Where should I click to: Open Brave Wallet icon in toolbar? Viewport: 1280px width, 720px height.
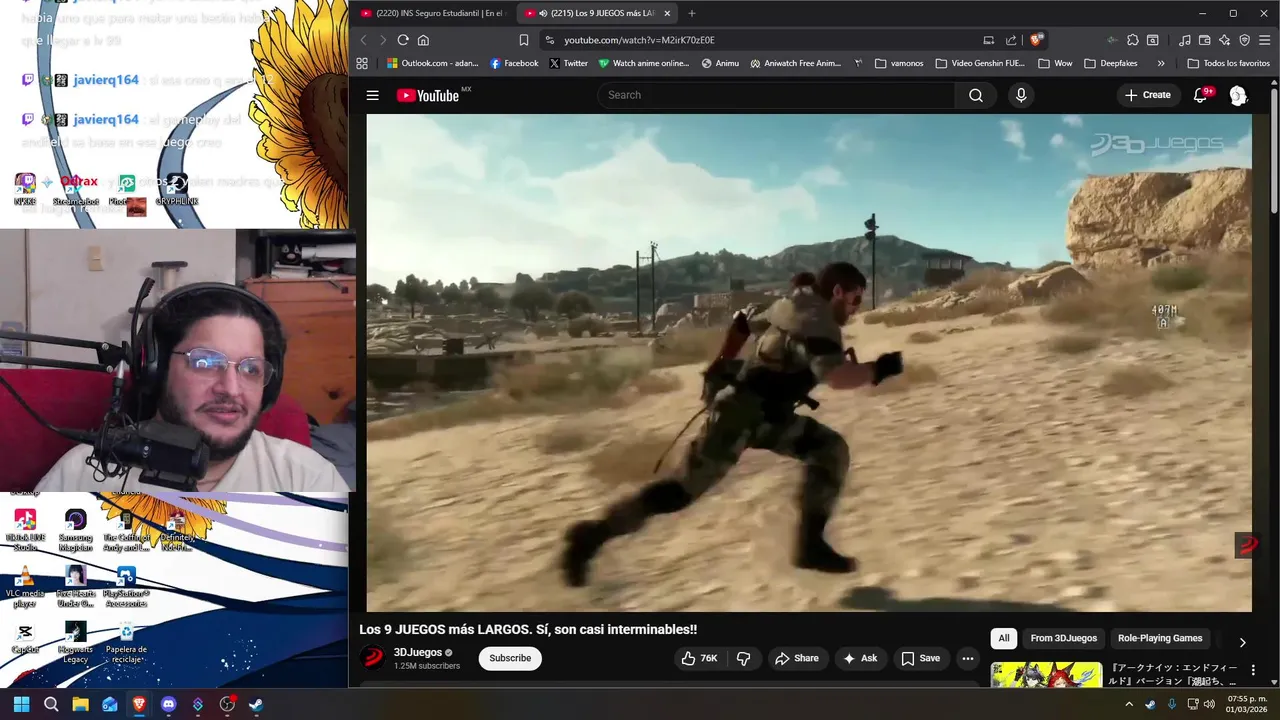point(1205,40)
